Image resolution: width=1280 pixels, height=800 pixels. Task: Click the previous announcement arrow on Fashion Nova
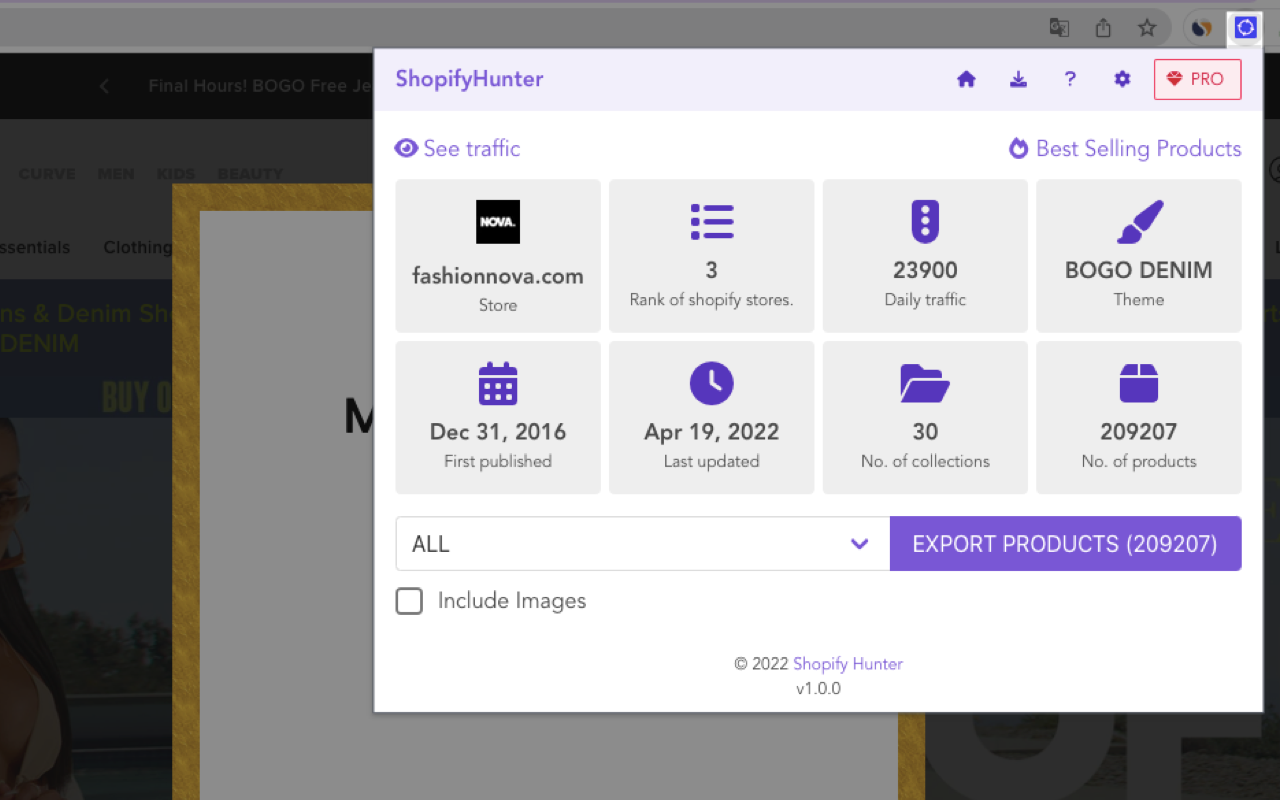pos(104,86)
